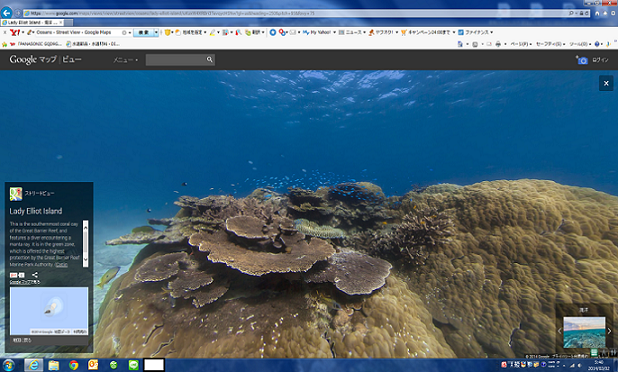Click the Google Views search input box
The image size is (618, 372).
coord(176,60)
